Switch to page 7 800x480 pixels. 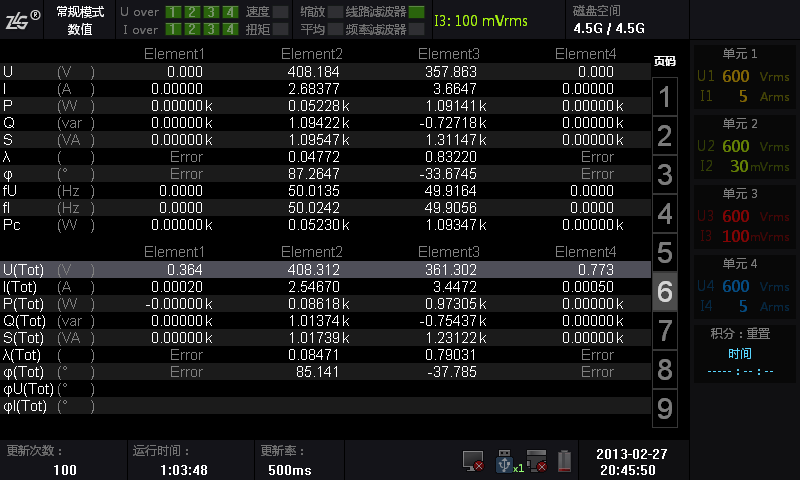click(x=664, y=330)
